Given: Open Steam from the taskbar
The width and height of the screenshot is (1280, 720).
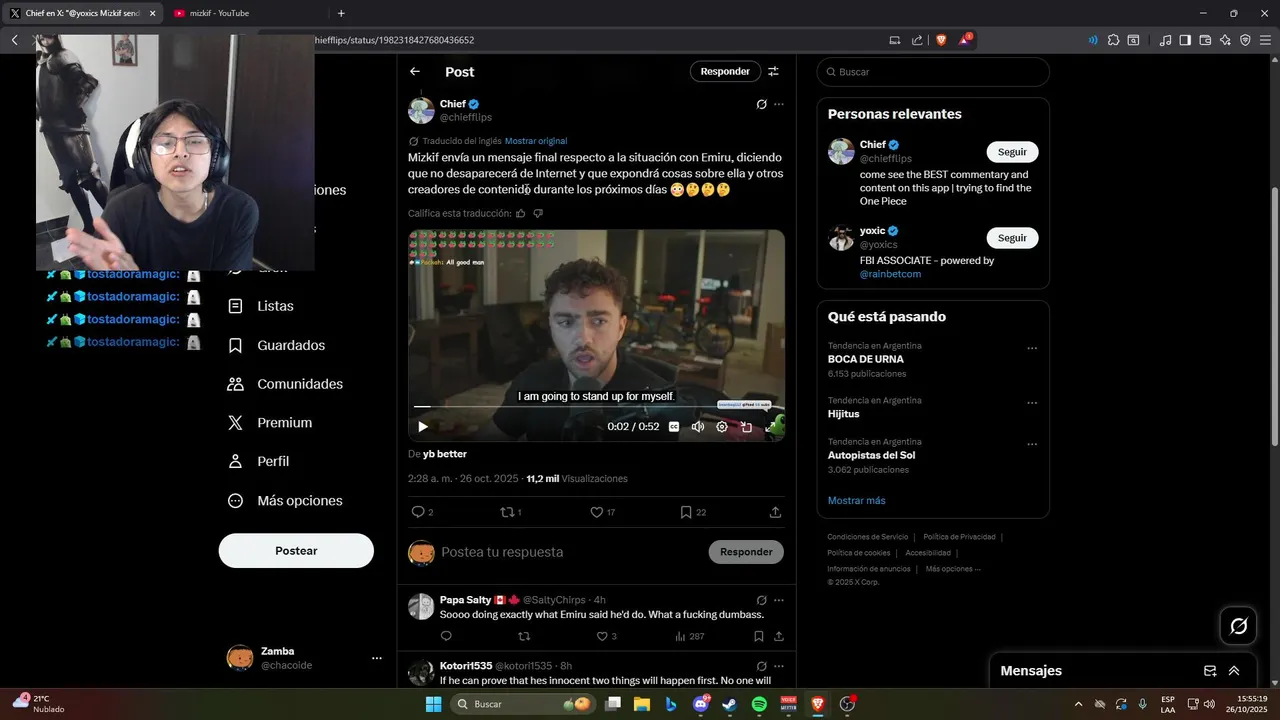Looking at the screenshot, I should tap(730, 704).
